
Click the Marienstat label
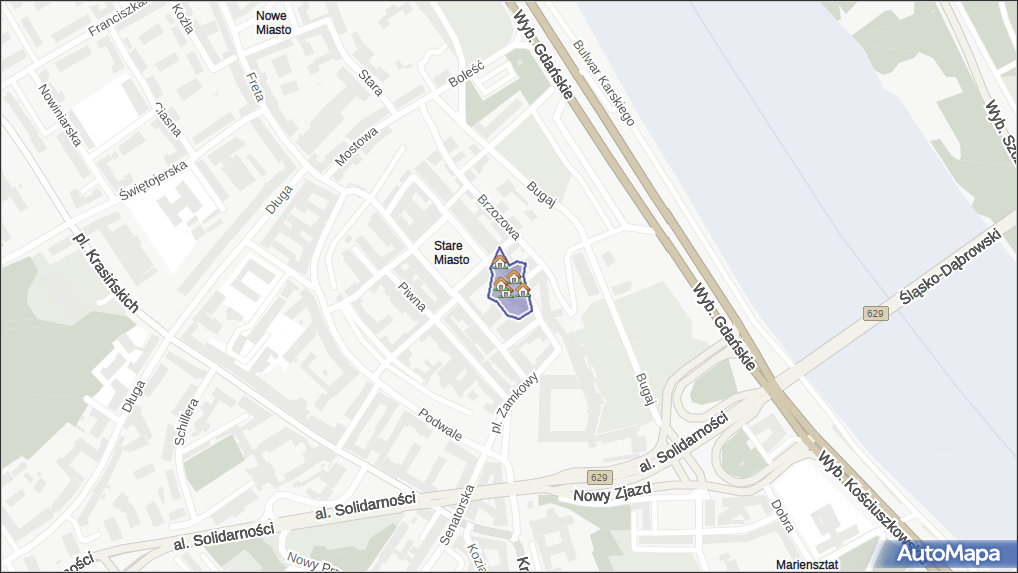pos(807,565)
